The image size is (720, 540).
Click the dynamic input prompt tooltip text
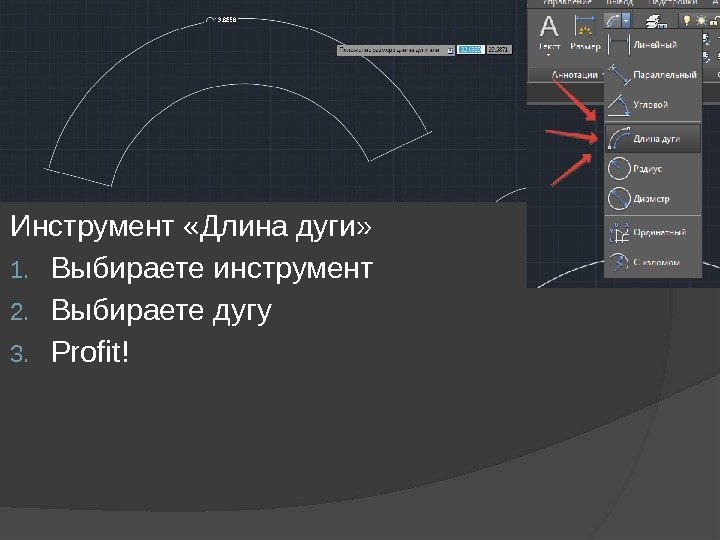coord(390,50)
